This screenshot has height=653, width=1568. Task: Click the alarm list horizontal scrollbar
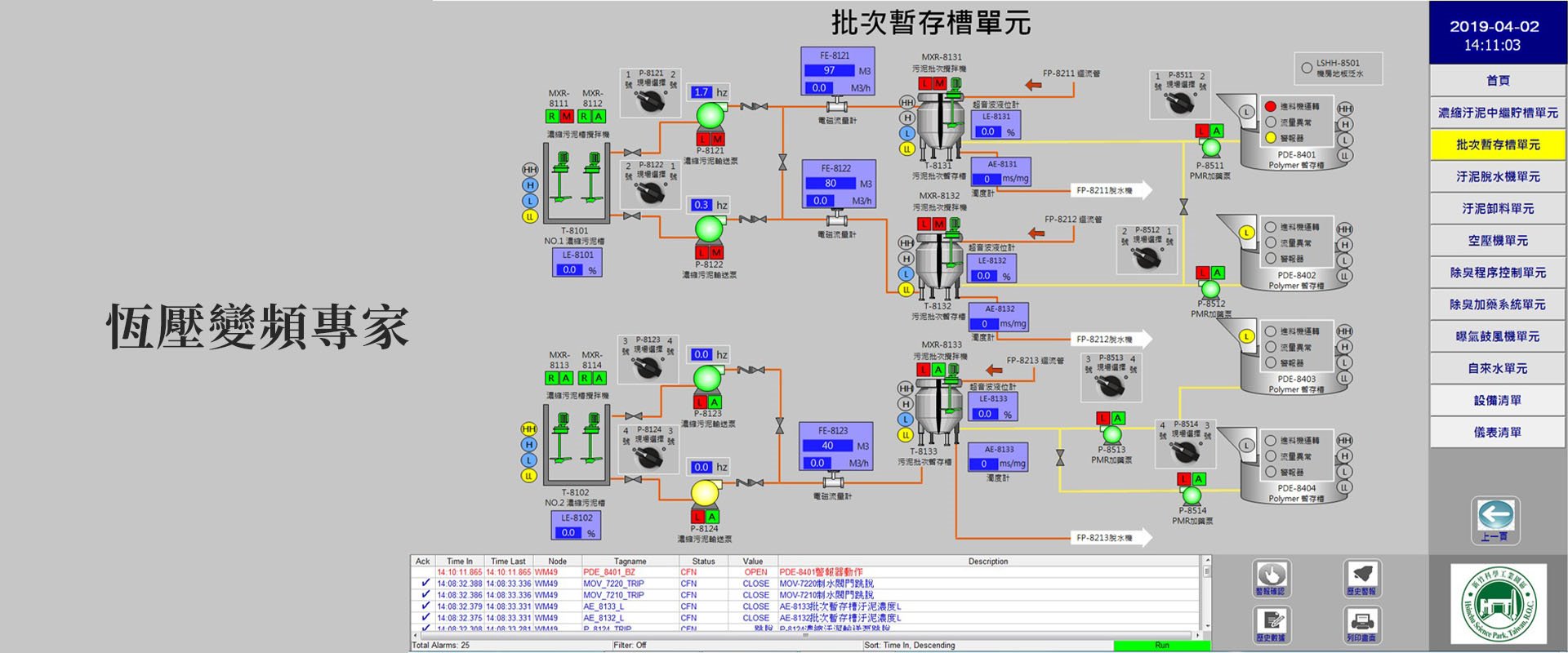click(x=804, y=636)
